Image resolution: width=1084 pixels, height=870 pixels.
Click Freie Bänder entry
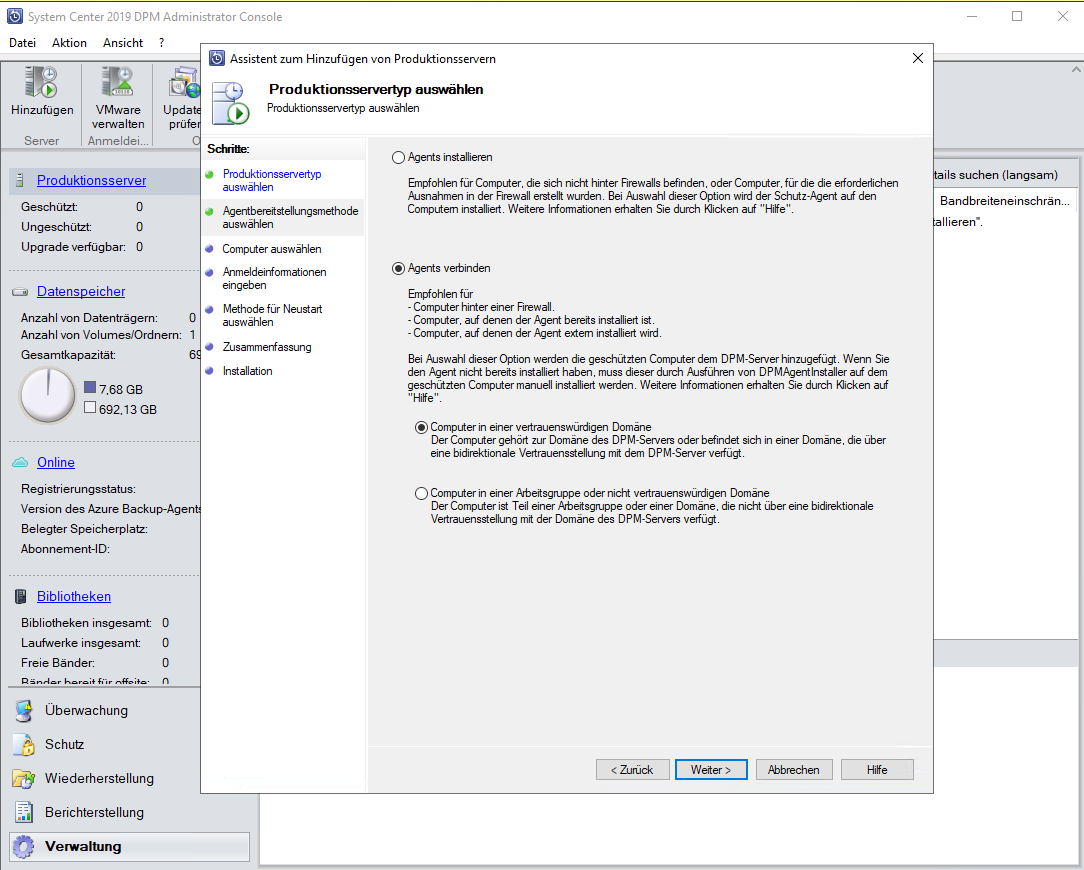95,663
